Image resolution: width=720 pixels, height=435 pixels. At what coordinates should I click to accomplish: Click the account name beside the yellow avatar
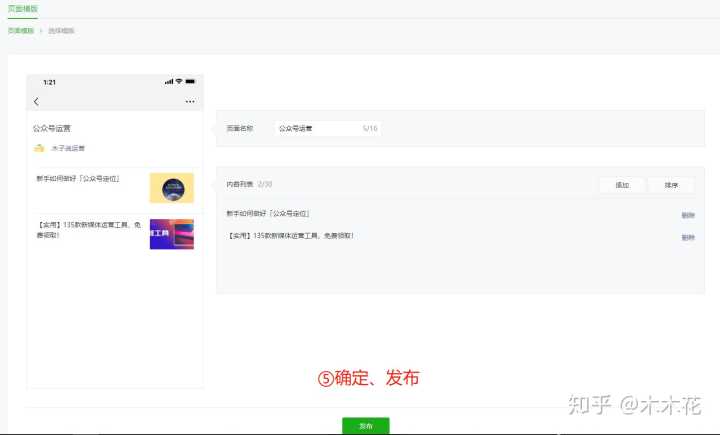click(68, 148)
